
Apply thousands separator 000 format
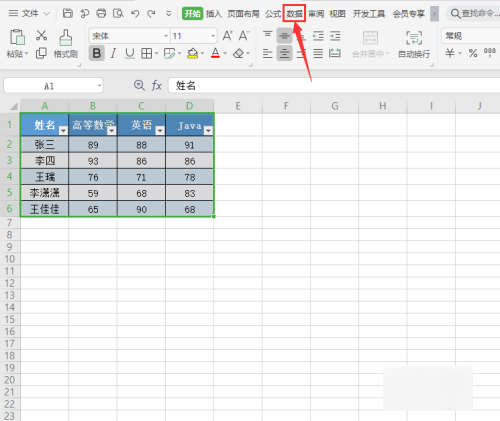click(x=490, y=53)
